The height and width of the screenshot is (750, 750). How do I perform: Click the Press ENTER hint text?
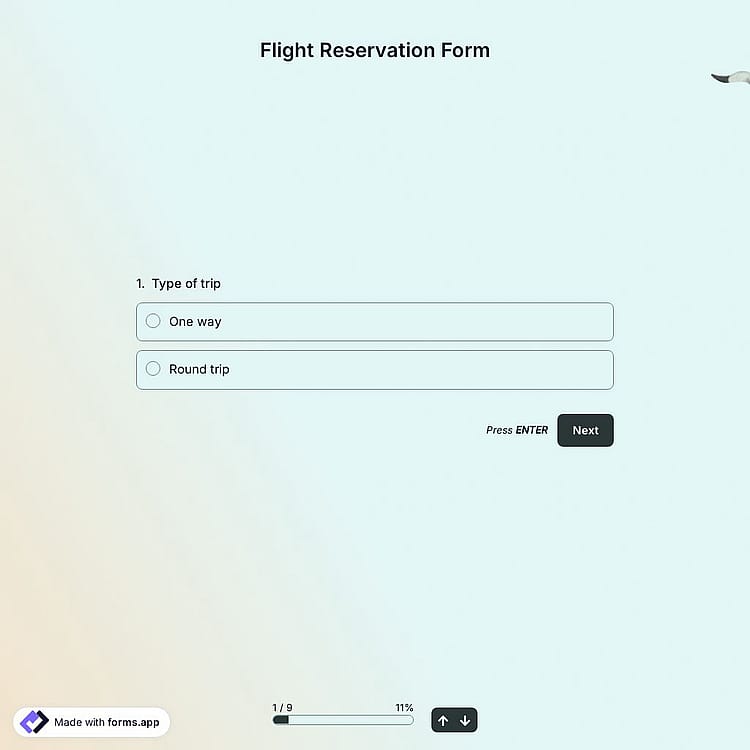(517, 430)
